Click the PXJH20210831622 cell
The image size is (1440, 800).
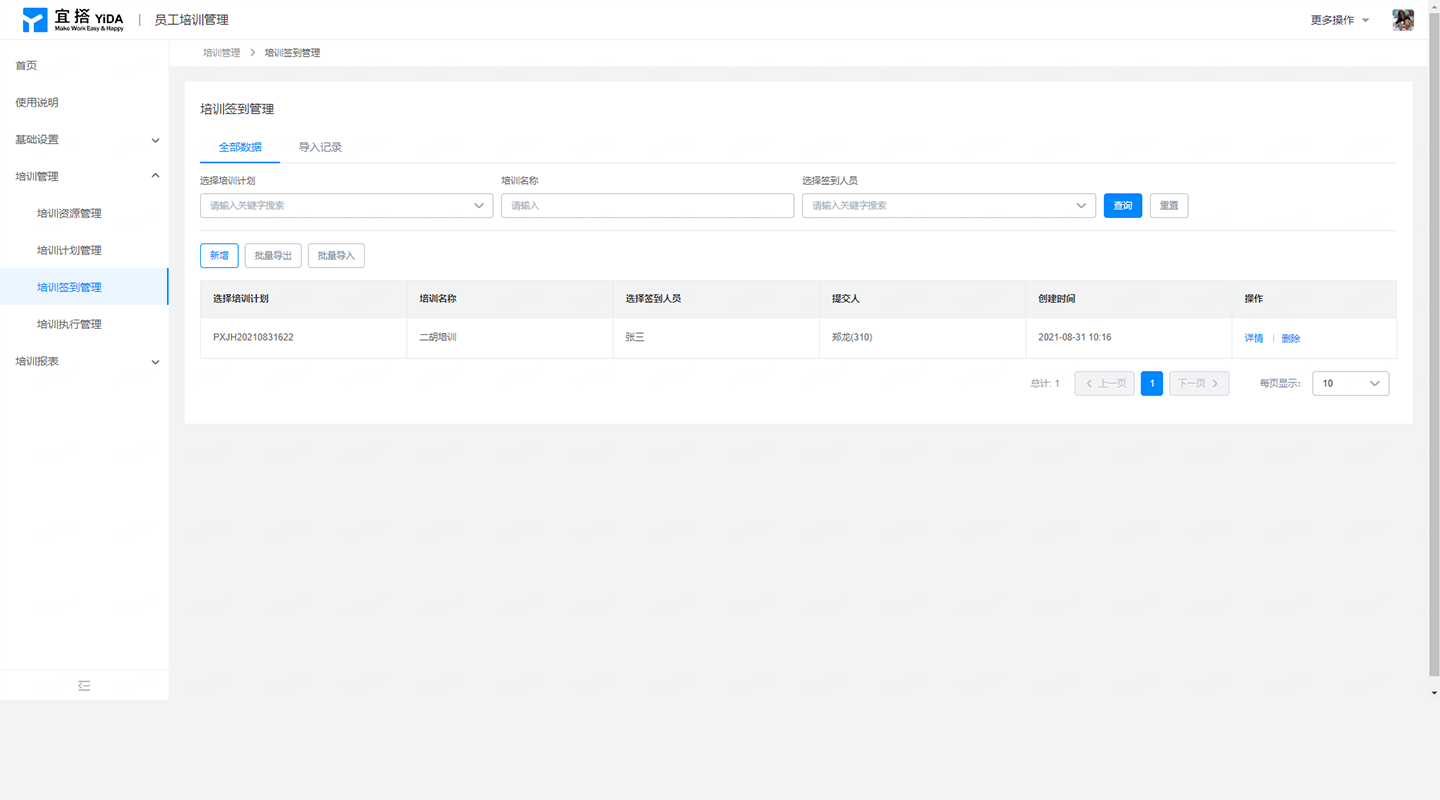pos(303,338)
